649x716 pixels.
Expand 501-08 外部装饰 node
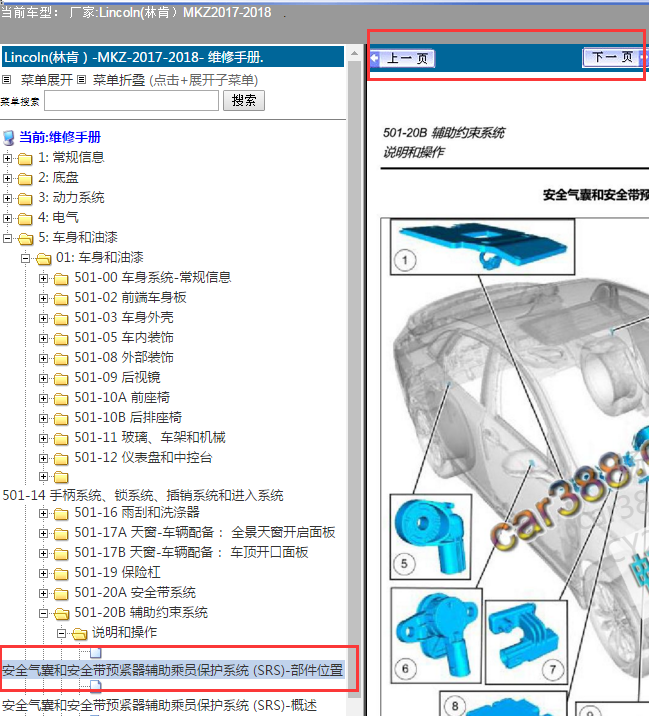point(43,358)
